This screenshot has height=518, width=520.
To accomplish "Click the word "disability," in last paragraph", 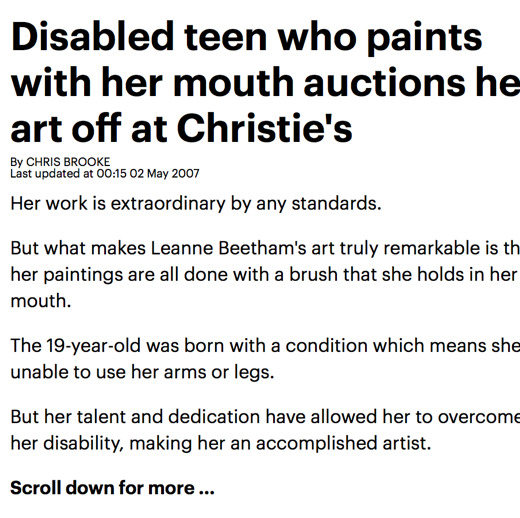I will (x=83, y=444).
